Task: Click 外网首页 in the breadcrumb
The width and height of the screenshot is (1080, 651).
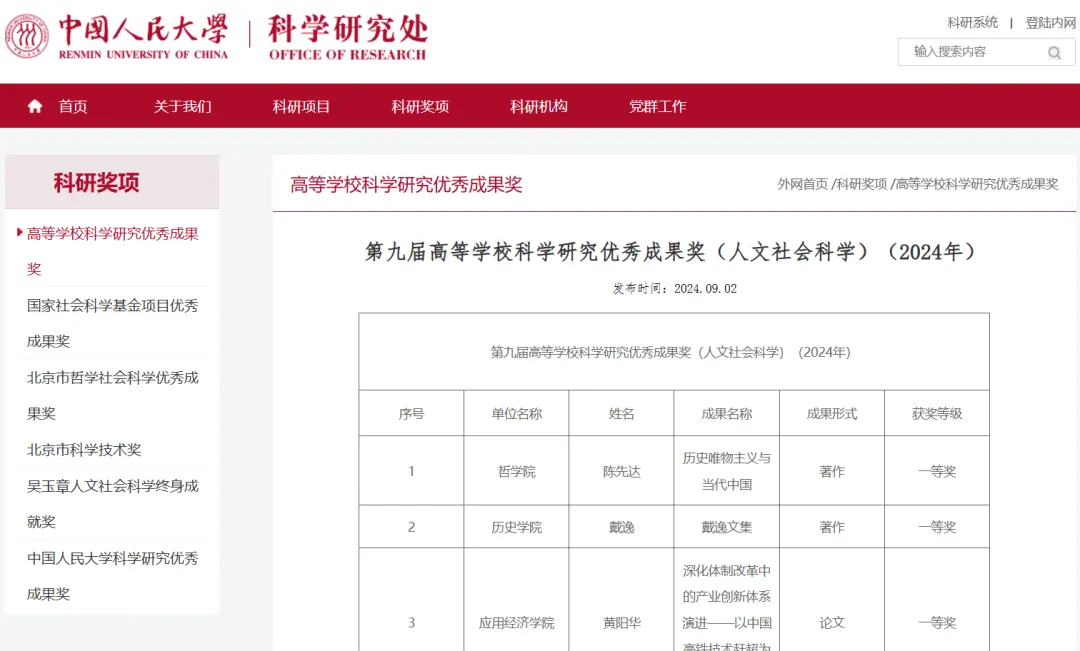Action: (x=802, y=184)
